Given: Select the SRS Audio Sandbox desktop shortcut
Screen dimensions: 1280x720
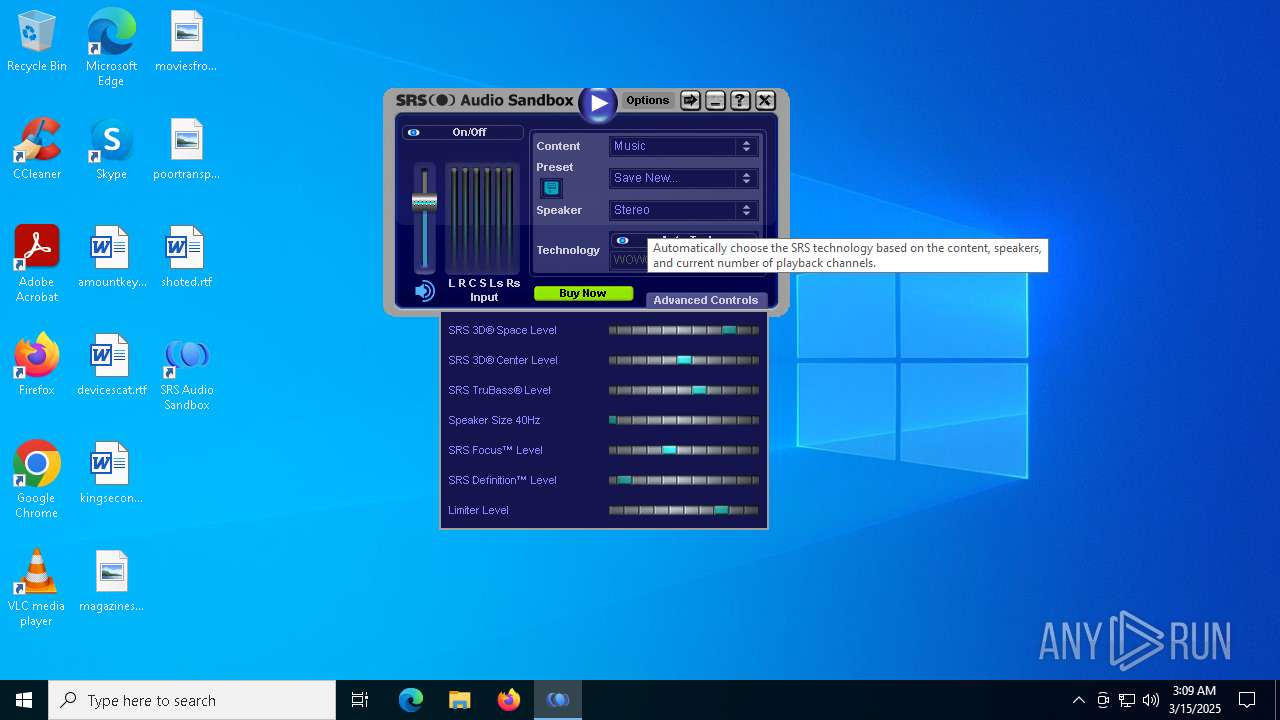Looking at the screenshot, I should 186,374.
